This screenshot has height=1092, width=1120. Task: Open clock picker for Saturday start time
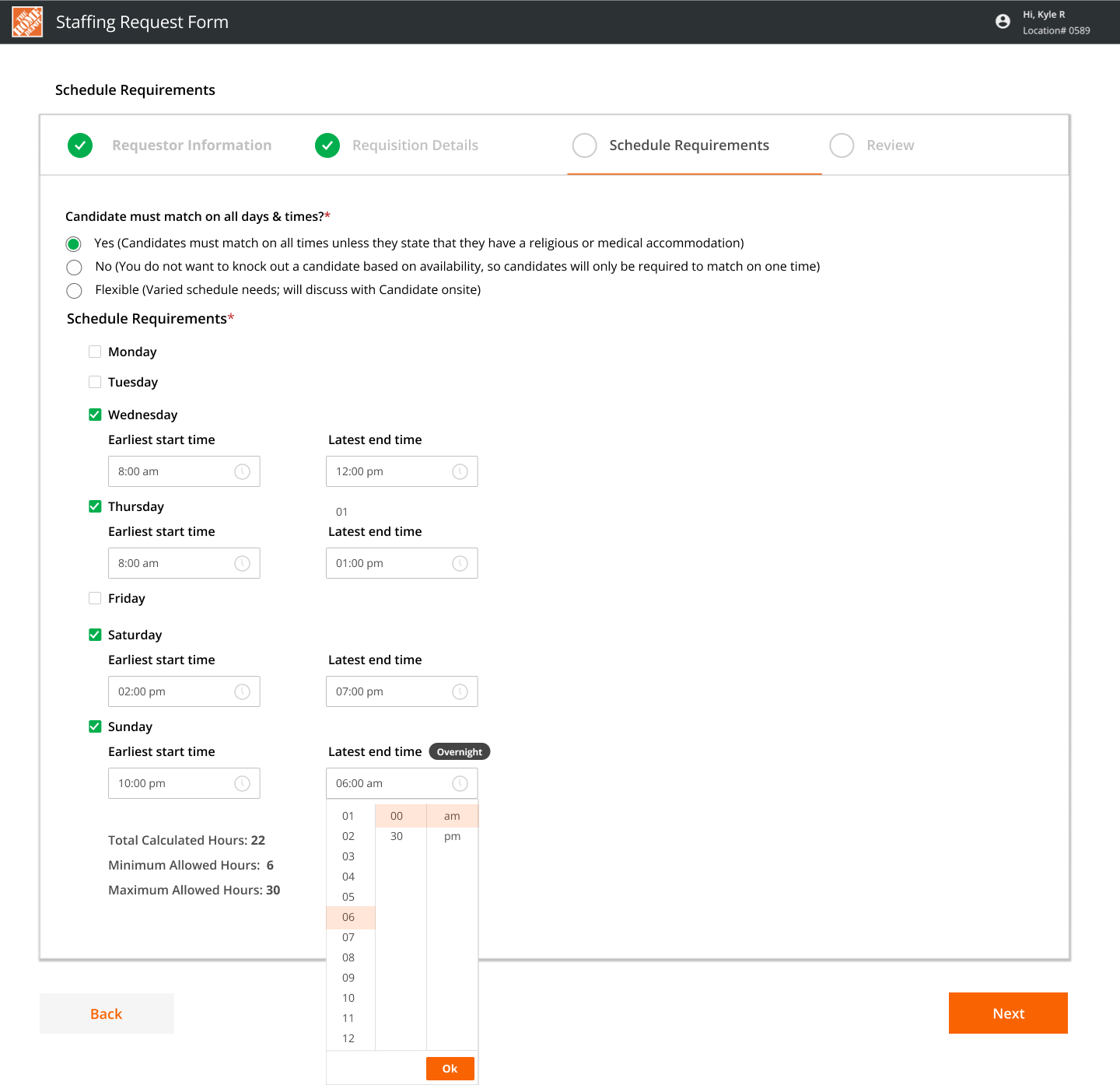243,691
